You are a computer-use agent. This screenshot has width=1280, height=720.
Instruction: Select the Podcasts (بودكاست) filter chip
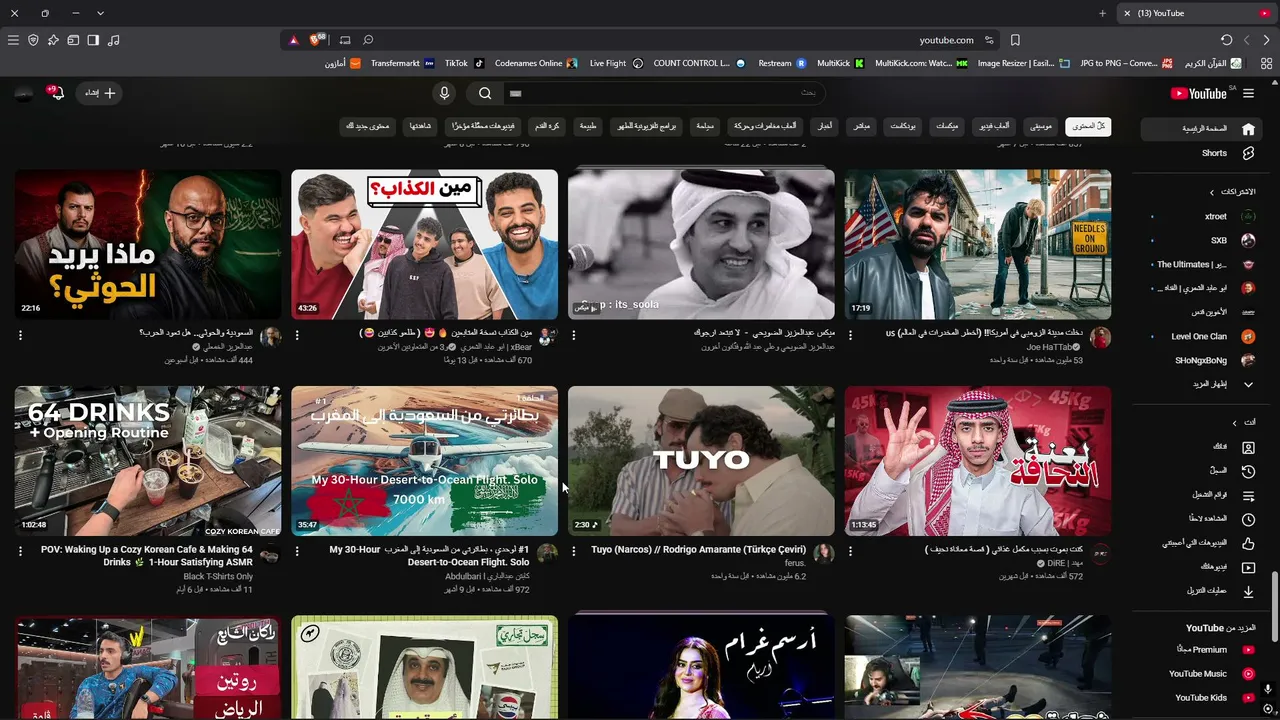tap(903, 127)
